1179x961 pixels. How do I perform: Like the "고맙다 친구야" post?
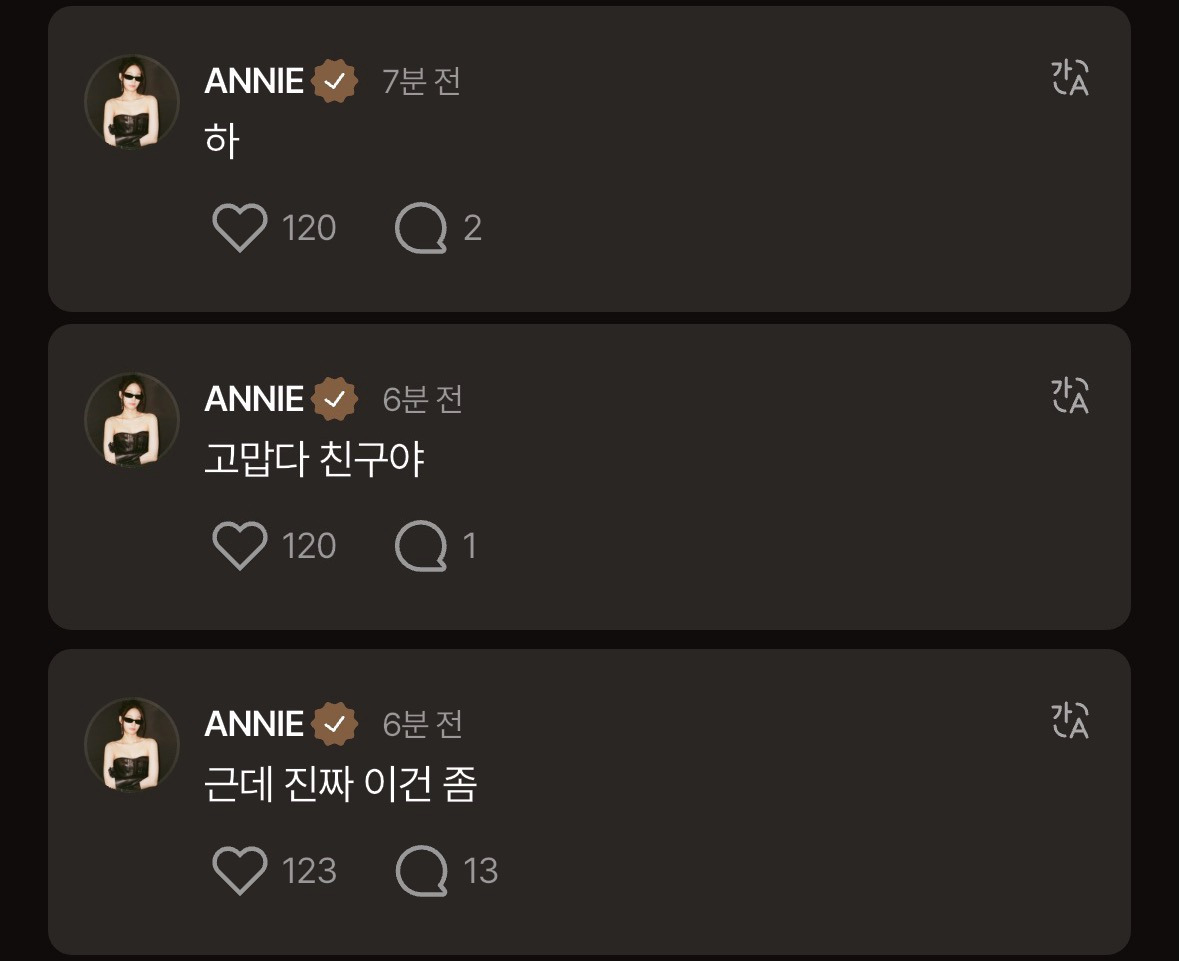click(x=240, y=546)
